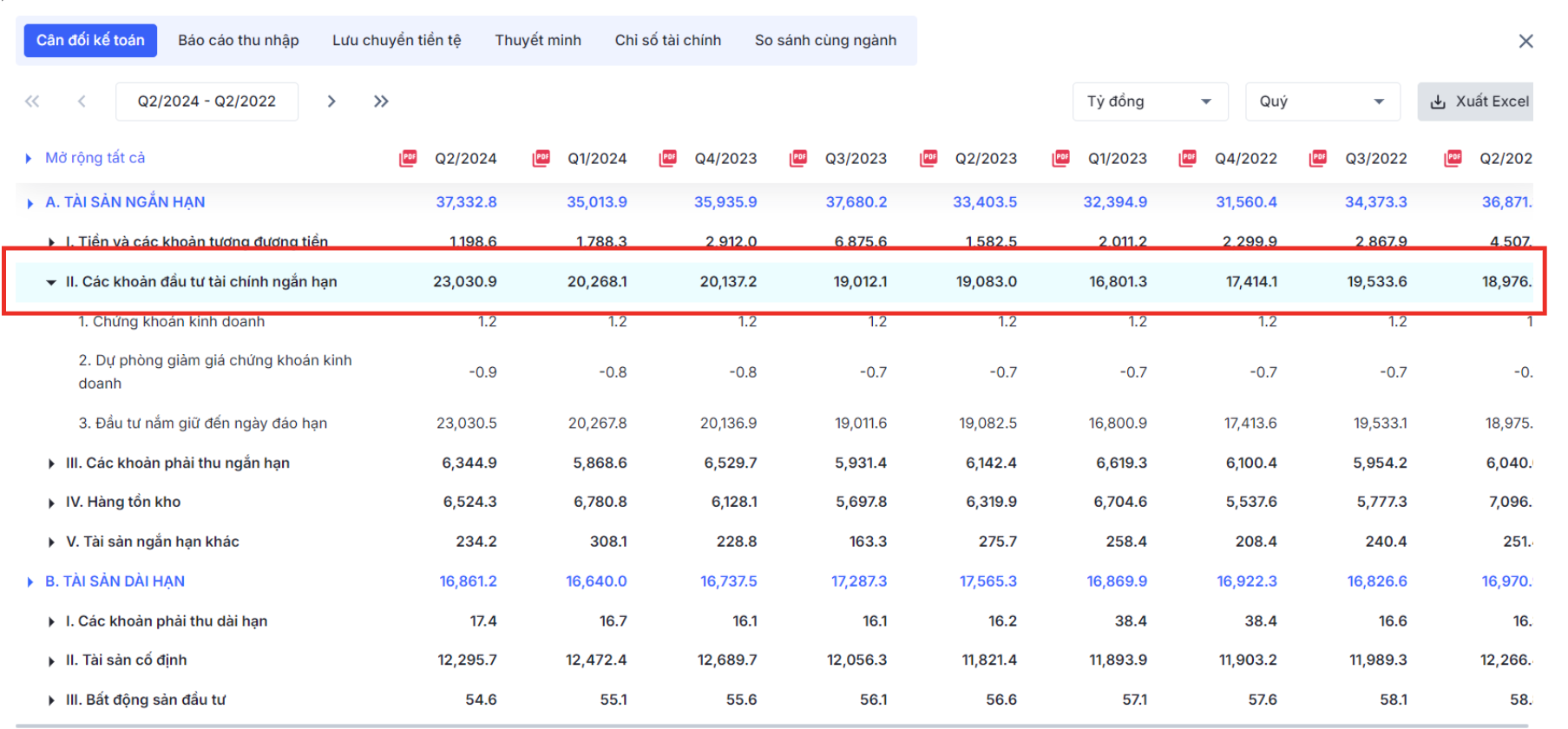
Task: Click Mở rộng tất cả link
Action: [x=95, y=158]
